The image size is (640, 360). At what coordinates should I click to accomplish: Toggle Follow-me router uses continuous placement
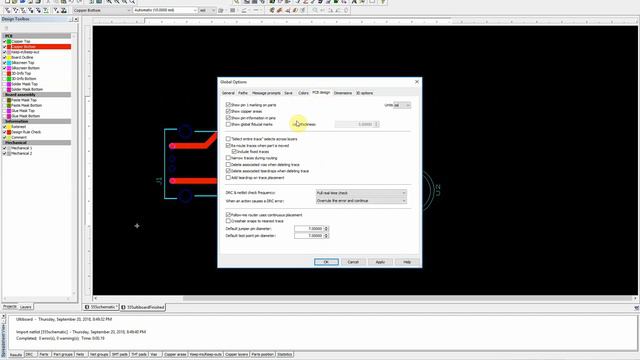tap(228, 215)
